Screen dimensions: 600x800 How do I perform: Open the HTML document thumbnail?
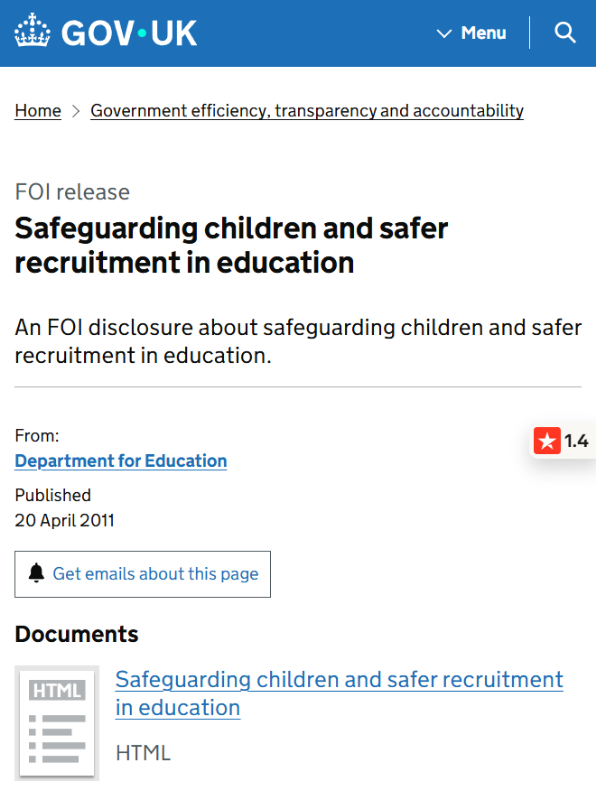57,723
